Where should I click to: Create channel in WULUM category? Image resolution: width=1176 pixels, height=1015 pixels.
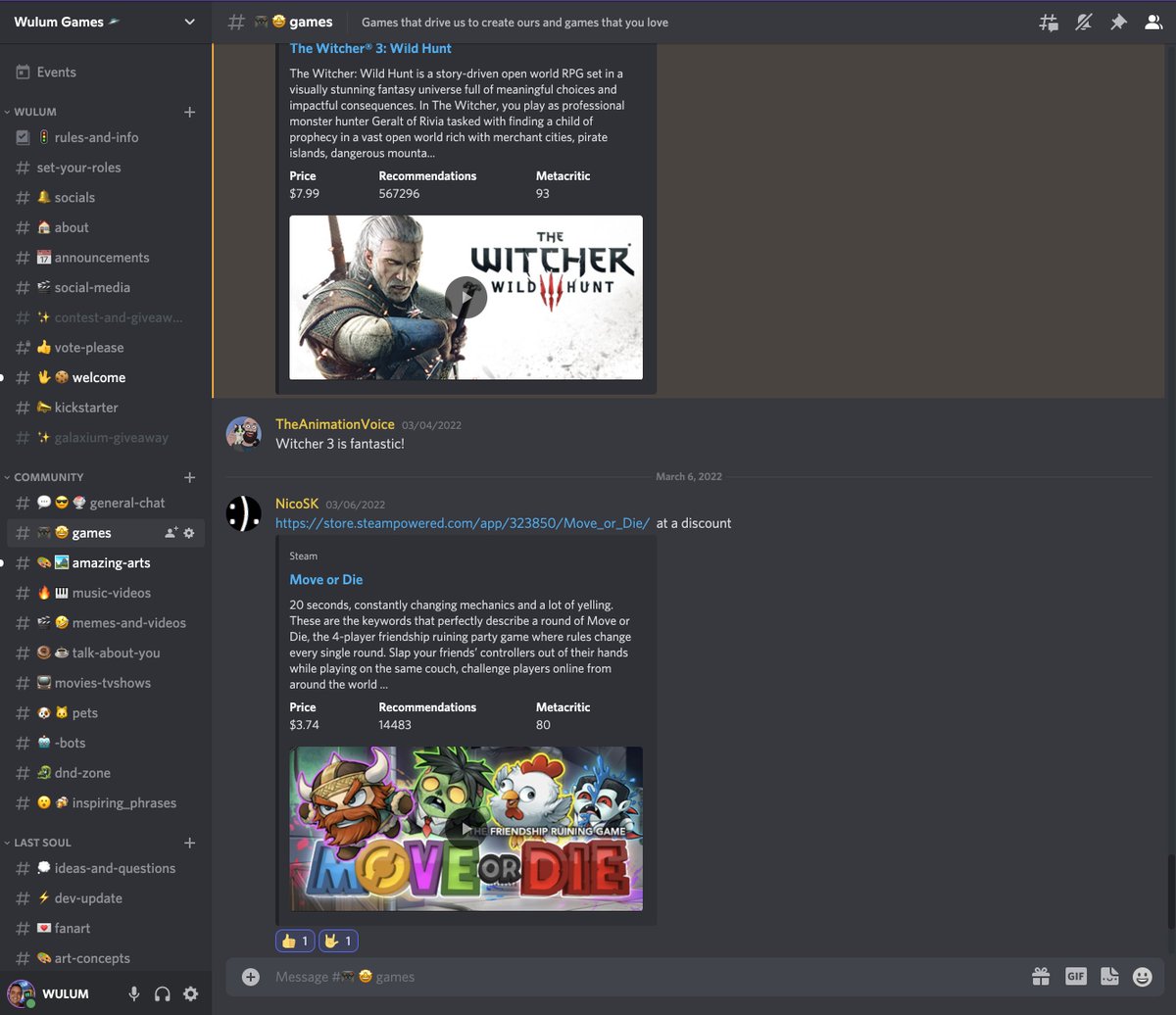[190, 112]
